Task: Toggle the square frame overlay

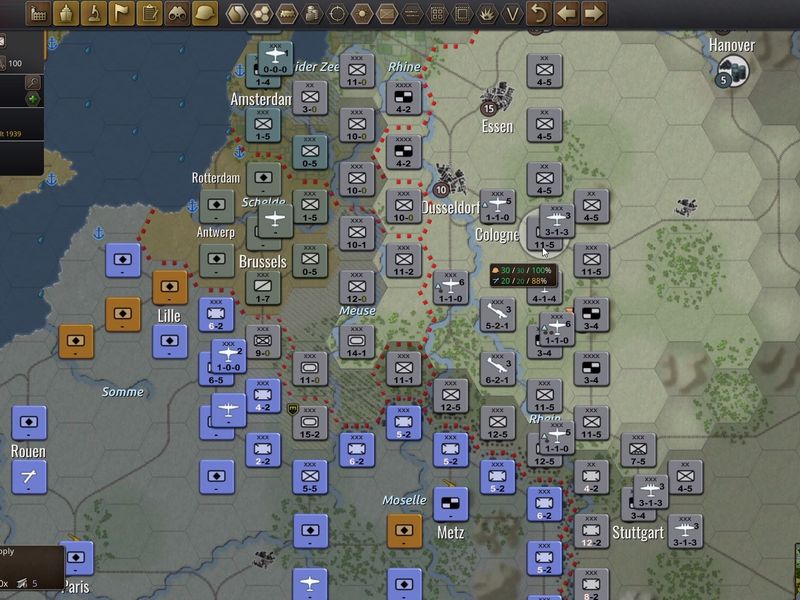Action: coord(462,14)
